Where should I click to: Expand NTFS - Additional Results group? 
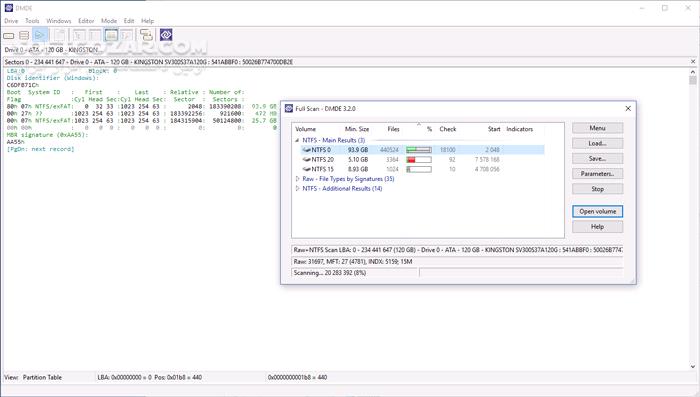pos(297,188)
